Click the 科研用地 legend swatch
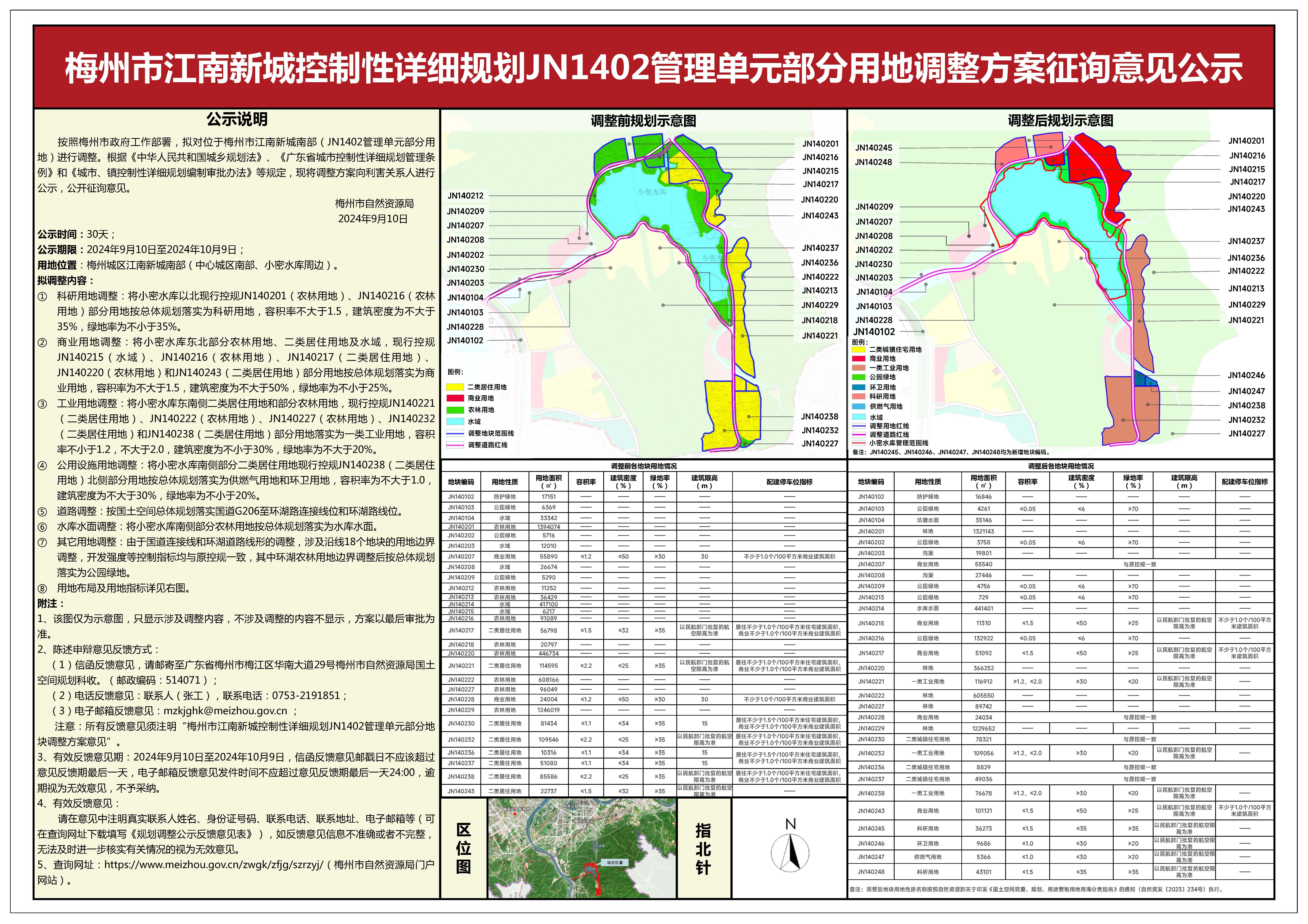The width and height of the screenshot is (1308, 924). tap(858, 396)
